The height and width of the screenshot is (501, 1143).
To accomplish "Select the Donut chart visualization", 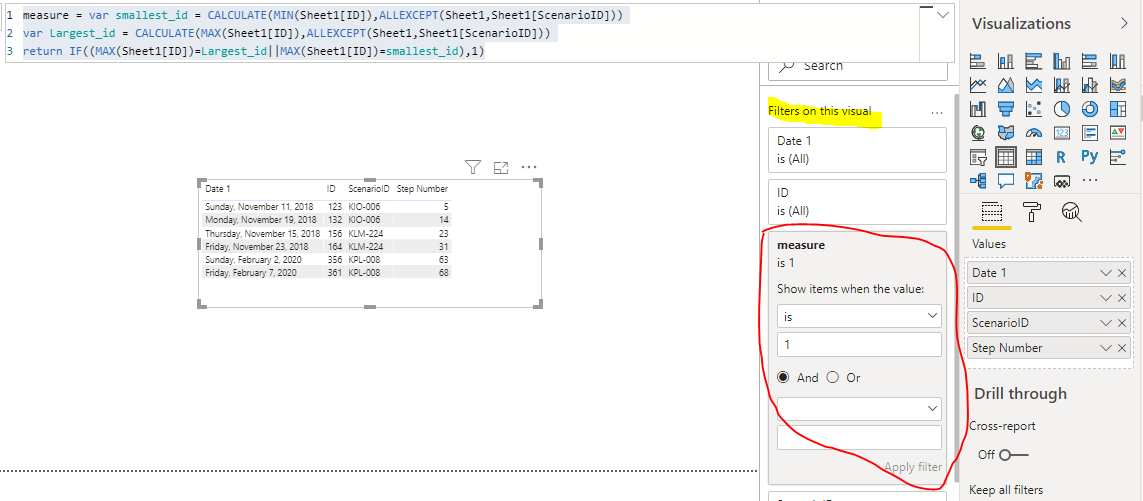I will [1090, 109].
